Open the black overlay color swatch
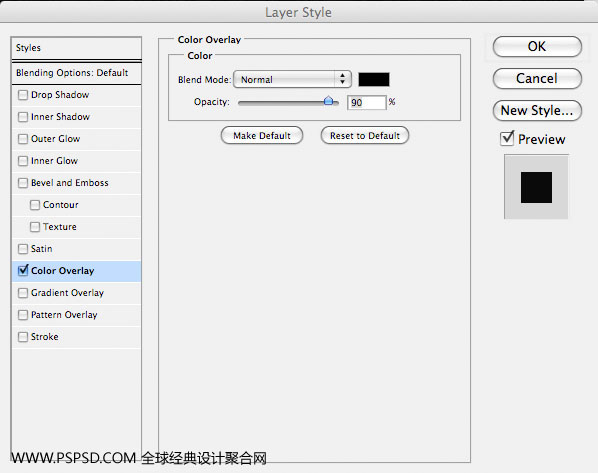Viewport: 598px width, 473px height. click(374, 79)
